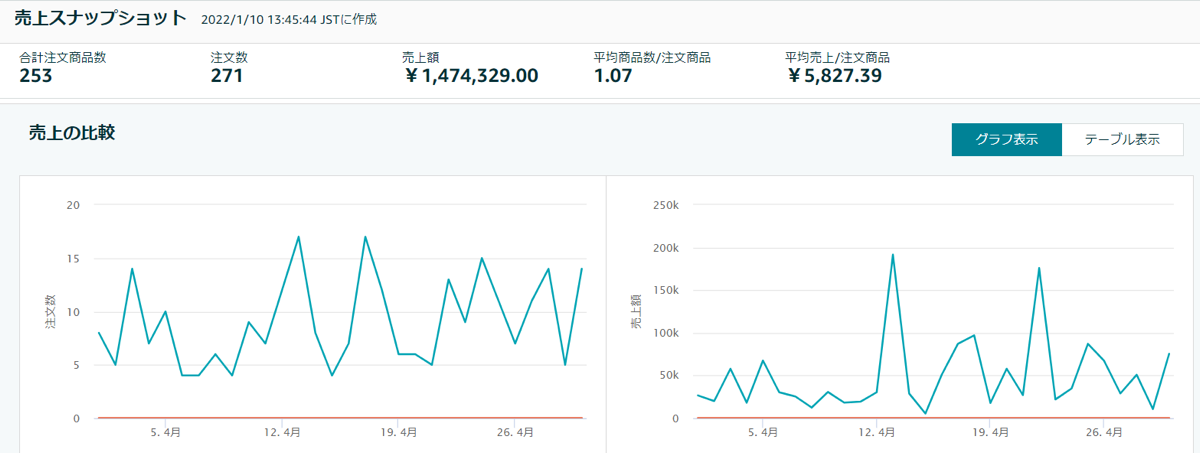Click the 平均商品数/注文商品 value 1.07
This screenshot has width=1200, height=453.
click(x=613, y=76)
